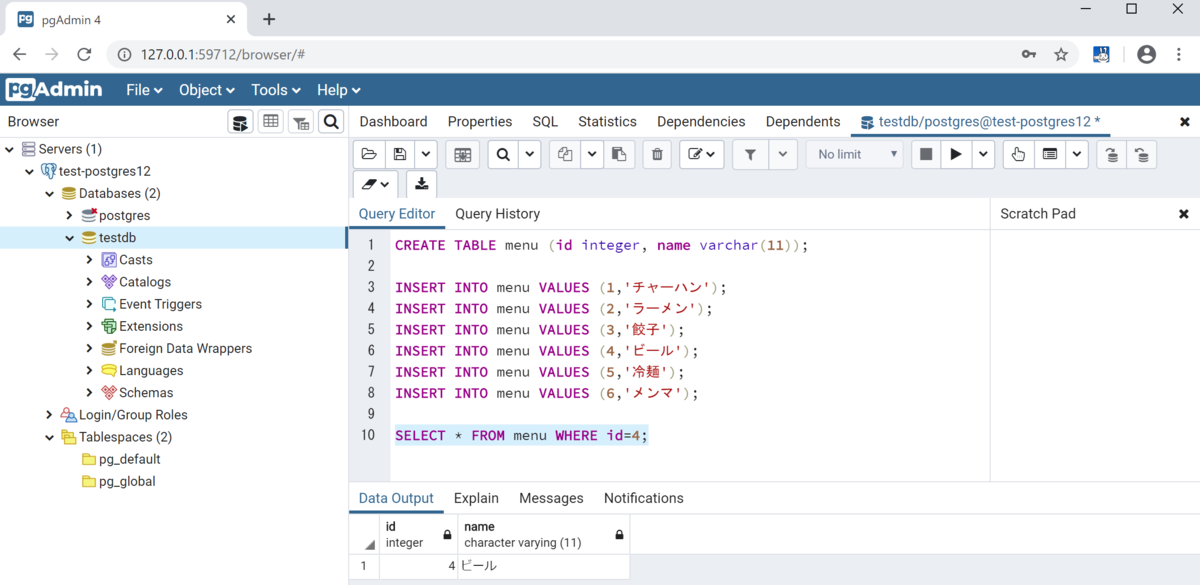
Task: Click the Paste icon in query toolbar
Action: coord(619,154)
